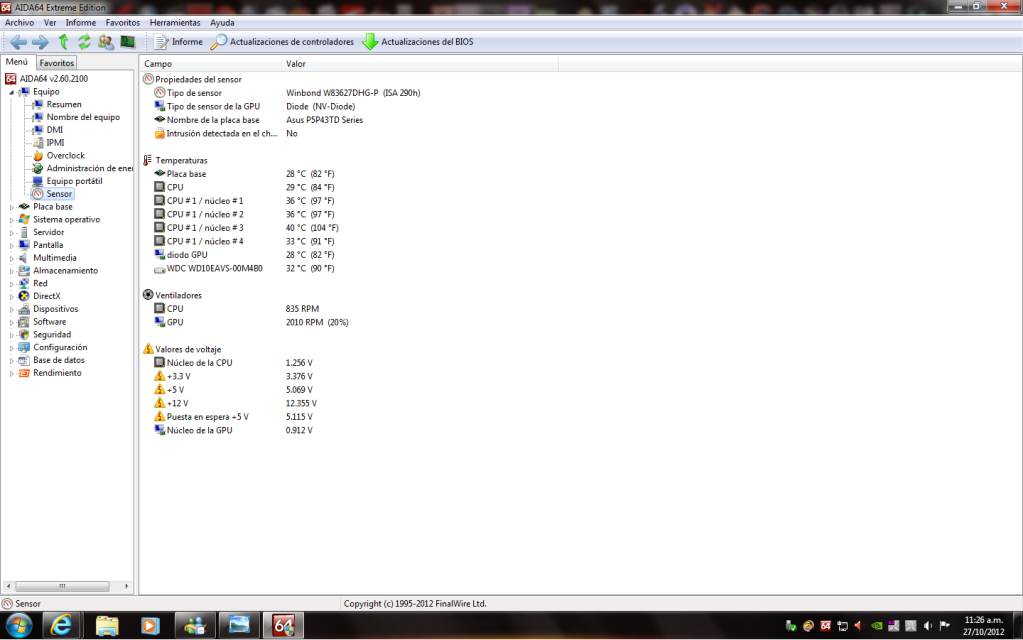The width and height of the screenshot is (1023, 640).
Task: Select DMI in the tree
Action: [55, 130]
